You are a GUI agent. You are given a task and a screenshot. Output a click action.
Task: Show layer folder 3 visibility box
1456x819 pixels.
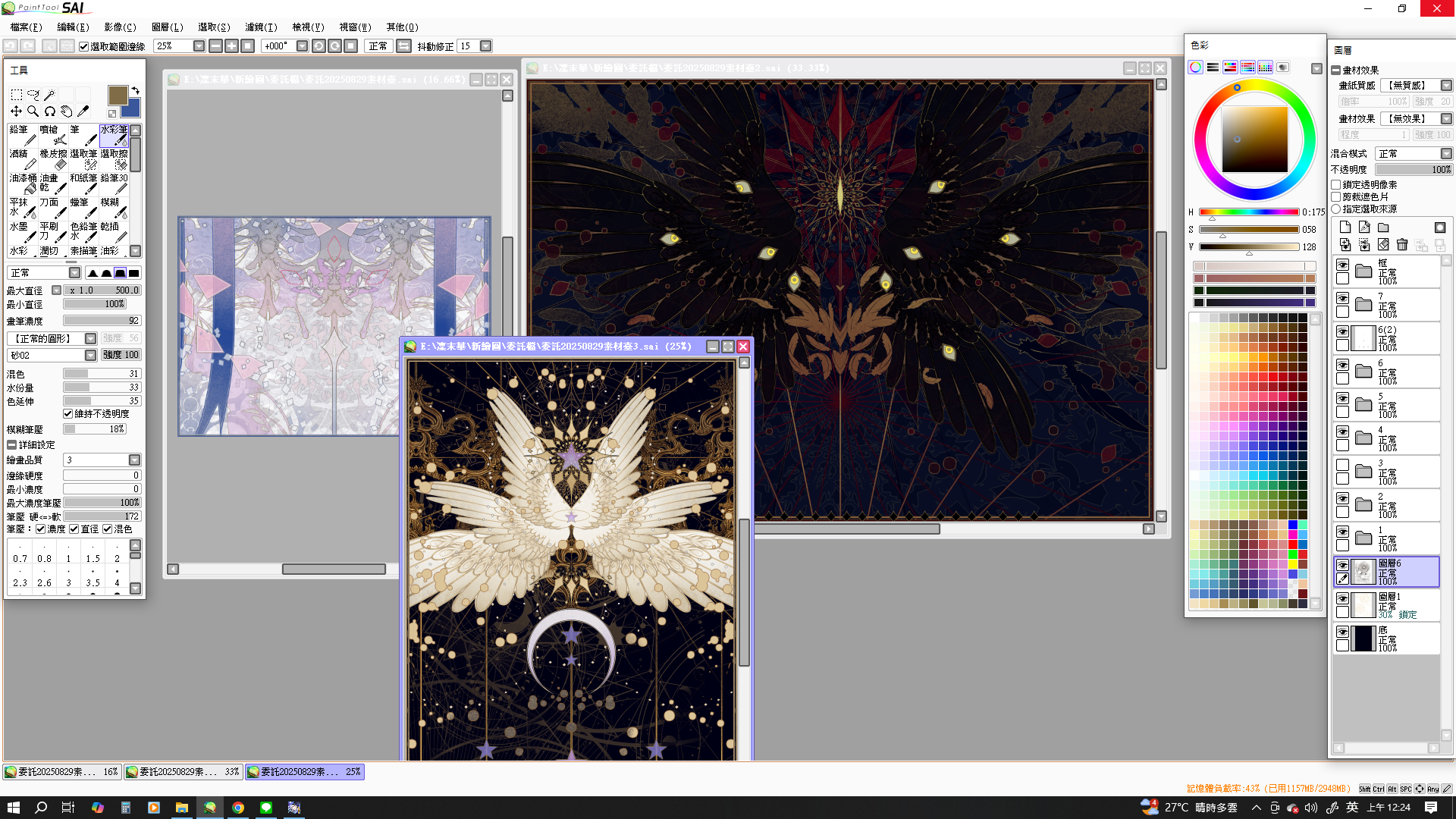click(x=1342, y=465)
